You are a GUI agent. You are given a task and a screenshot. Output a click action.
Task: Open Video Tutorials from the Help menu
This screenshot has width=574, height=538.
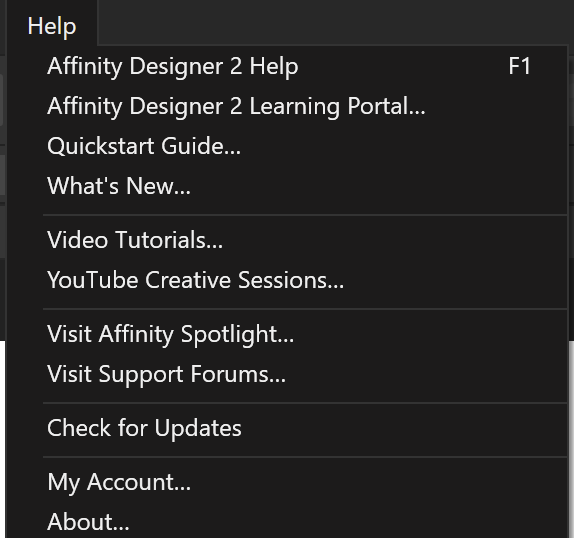click(x=287, y=240)
